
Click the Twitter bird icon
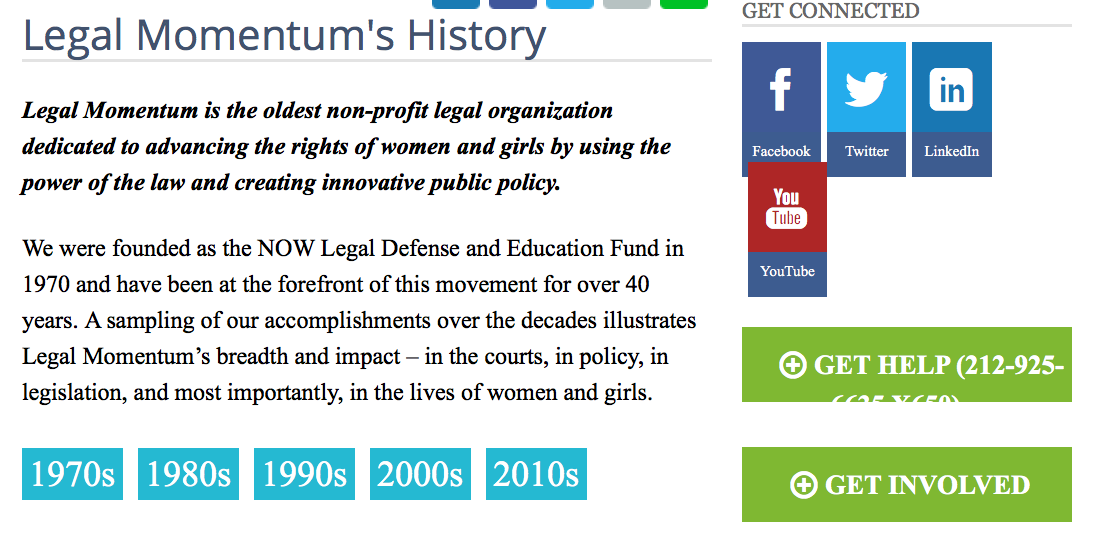[866, 88]
